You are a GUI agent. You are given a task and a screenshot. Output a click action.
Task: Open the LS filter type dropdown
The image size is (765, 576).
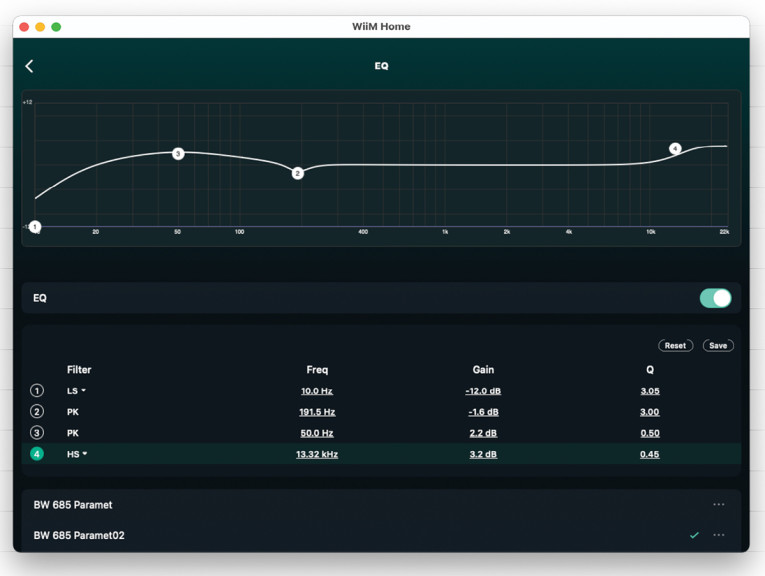point(76,391)
